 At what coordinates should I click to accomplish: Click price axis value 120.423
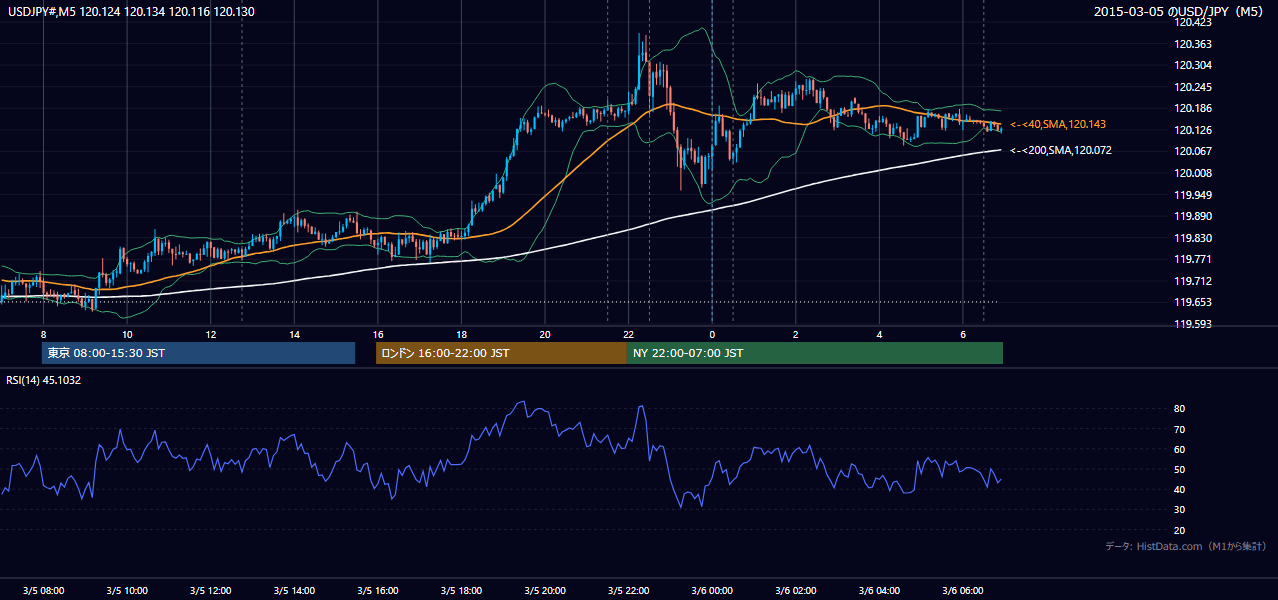click(1195, 22)
